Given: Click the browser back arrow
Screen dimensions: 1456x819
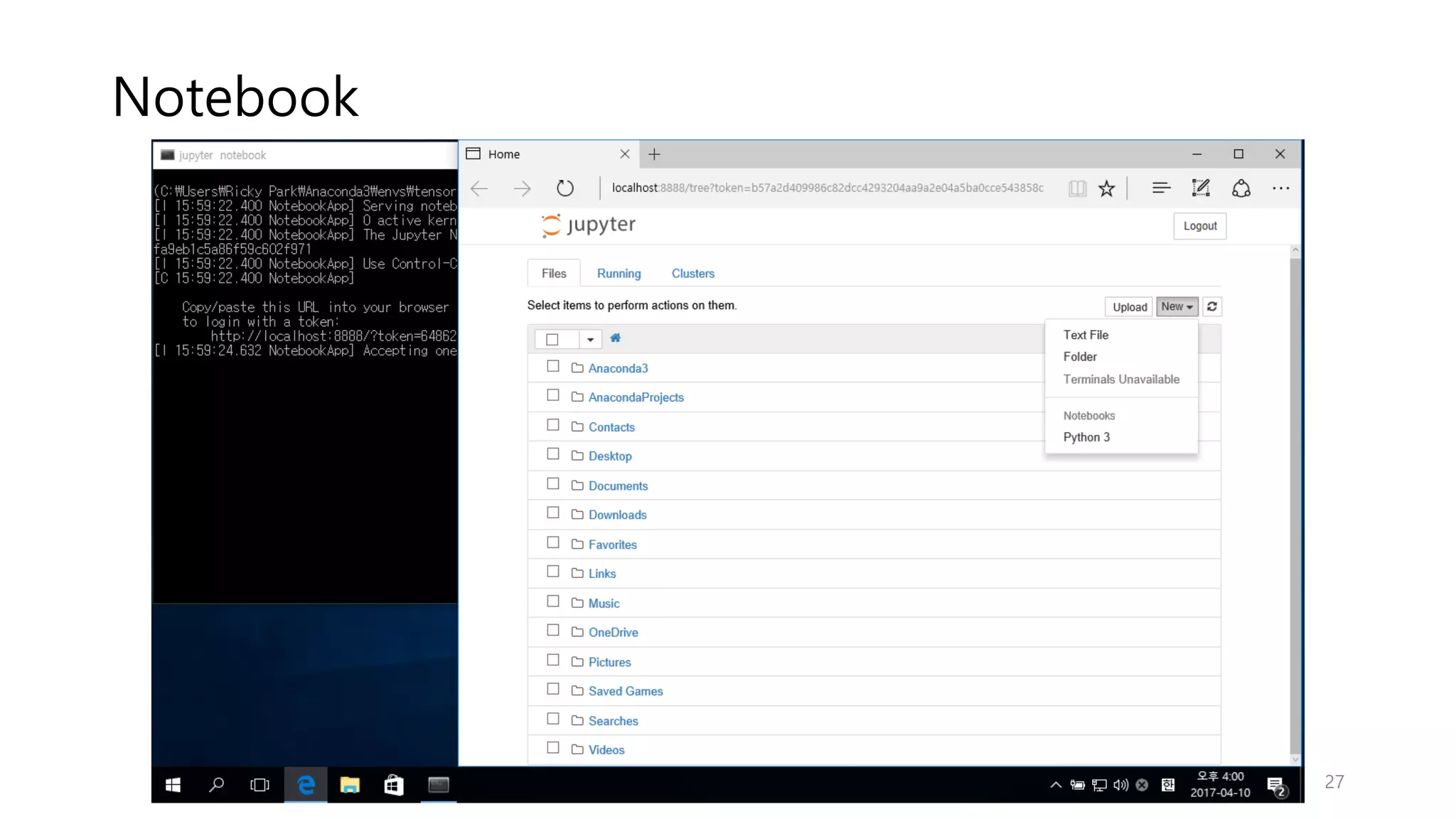Looking at the screenshot, I should [480, 188].
